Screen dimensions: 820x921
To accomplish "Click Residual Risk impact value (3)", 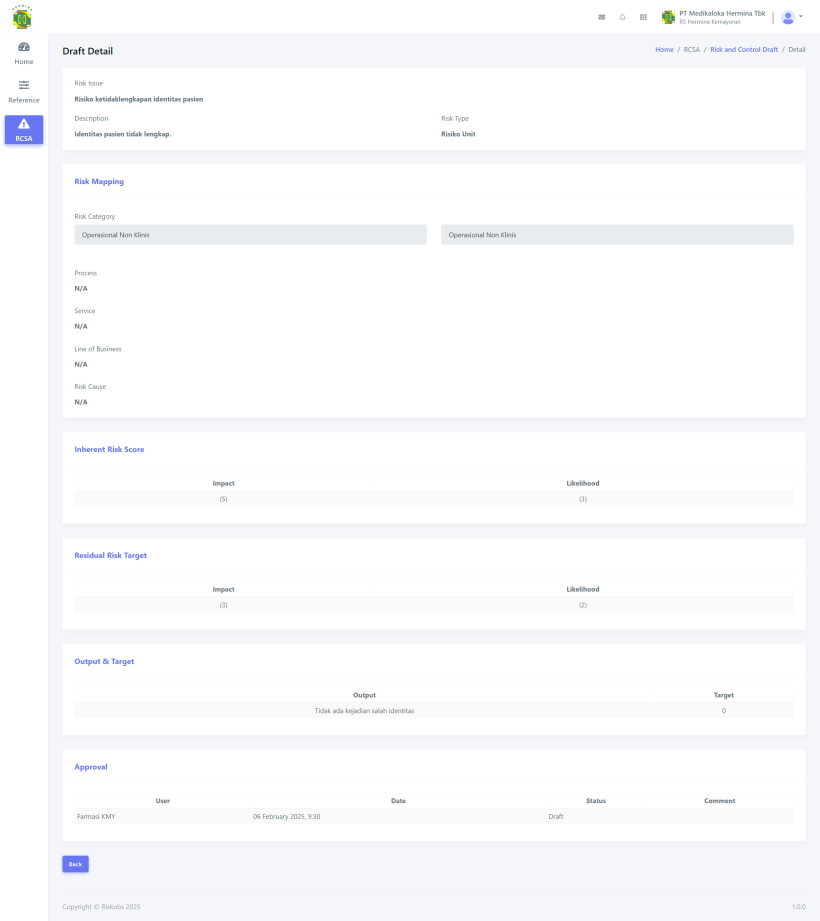I will tap(223, 605).
